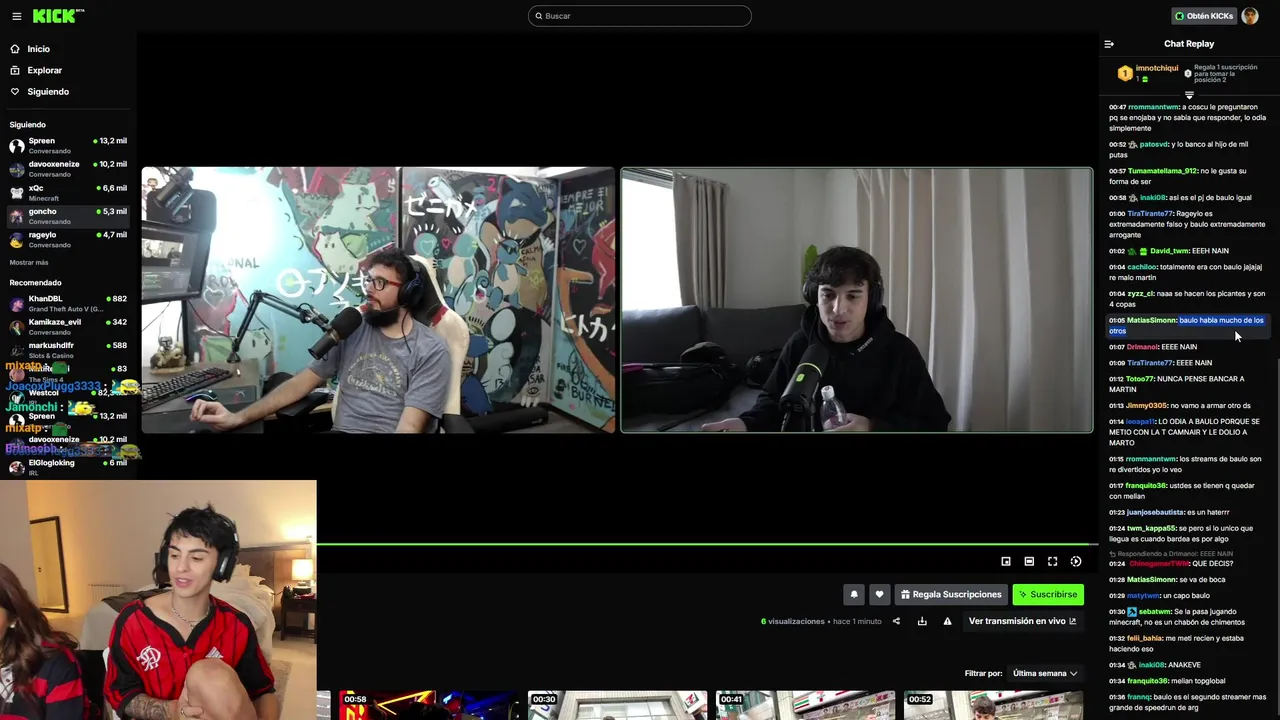Click David_twm EEEH NAIN message
Viewport: 1280px width, 720px height.
click(1187, 251)
